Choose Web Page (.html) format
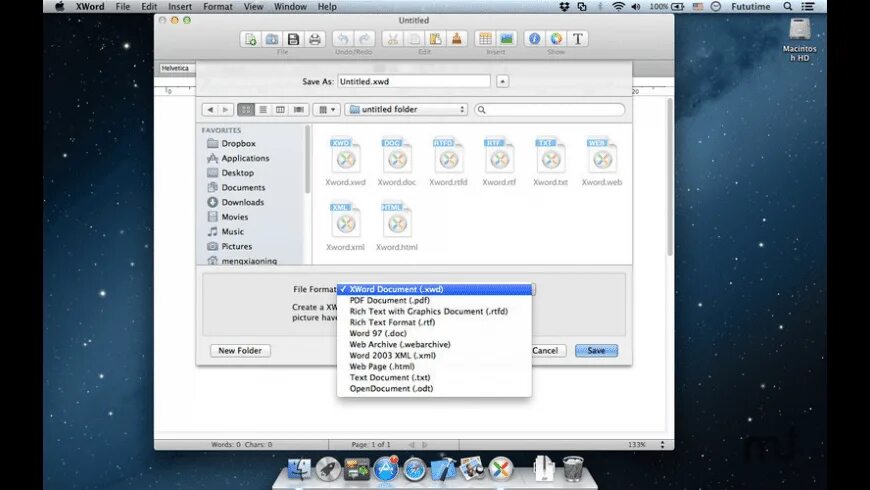Screen dimensions: 870x490 point(434,366)
